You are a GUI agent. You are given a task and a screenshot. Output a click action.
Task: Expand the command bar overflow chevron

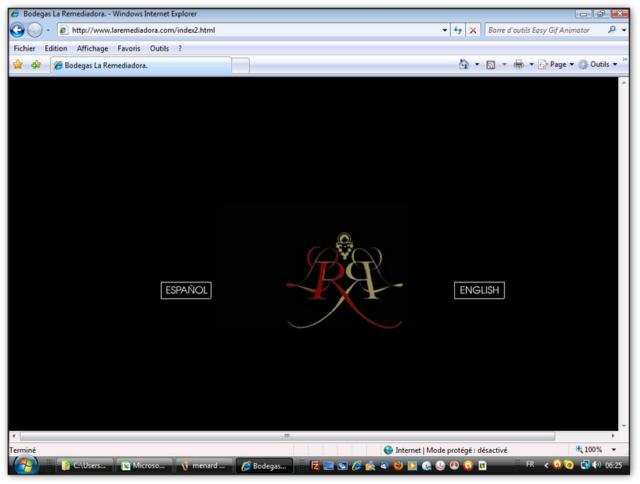[x=624, y=60]
